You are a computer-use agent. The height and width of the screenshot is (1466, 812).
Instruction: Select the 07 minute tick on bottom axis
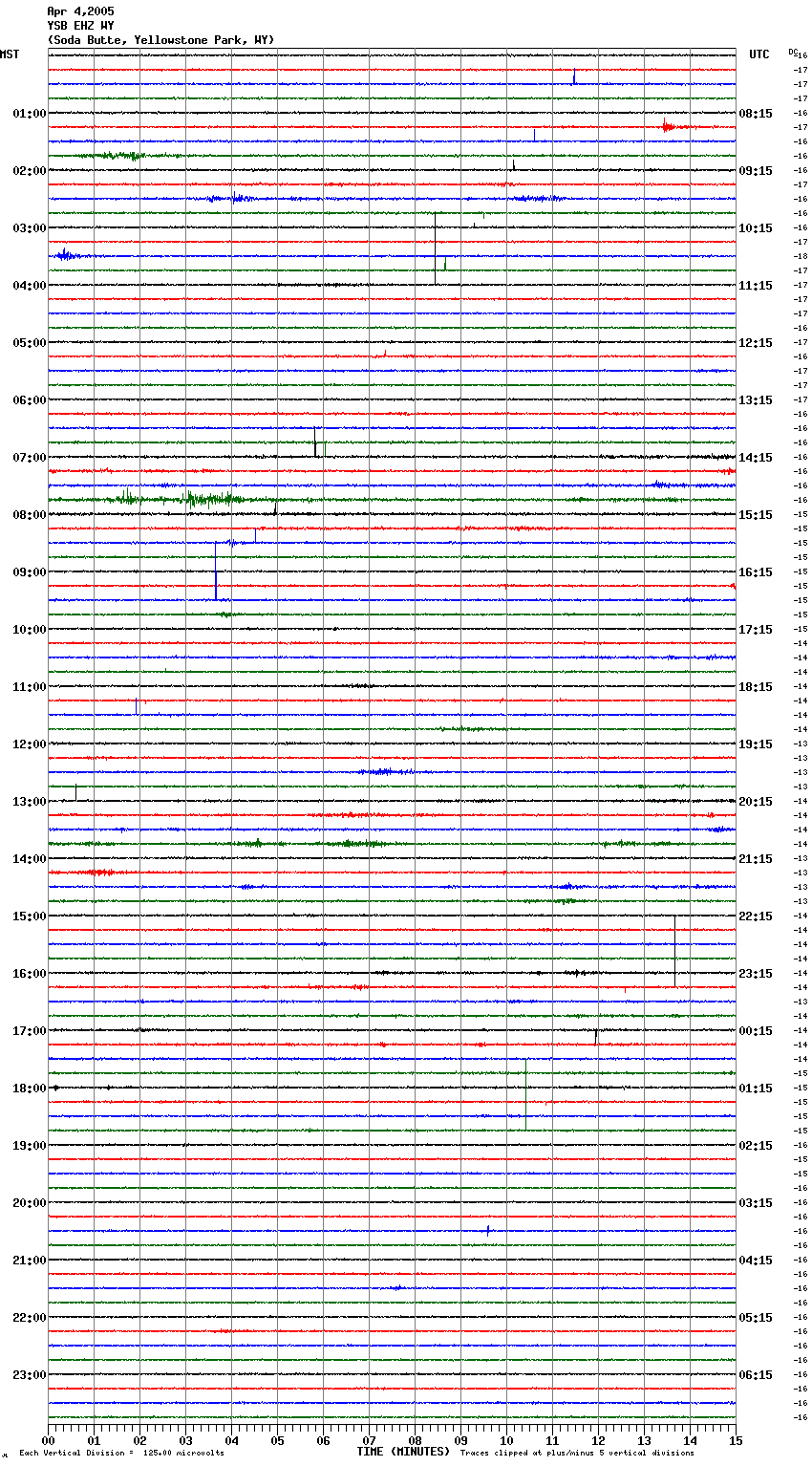coord(369,1440)
